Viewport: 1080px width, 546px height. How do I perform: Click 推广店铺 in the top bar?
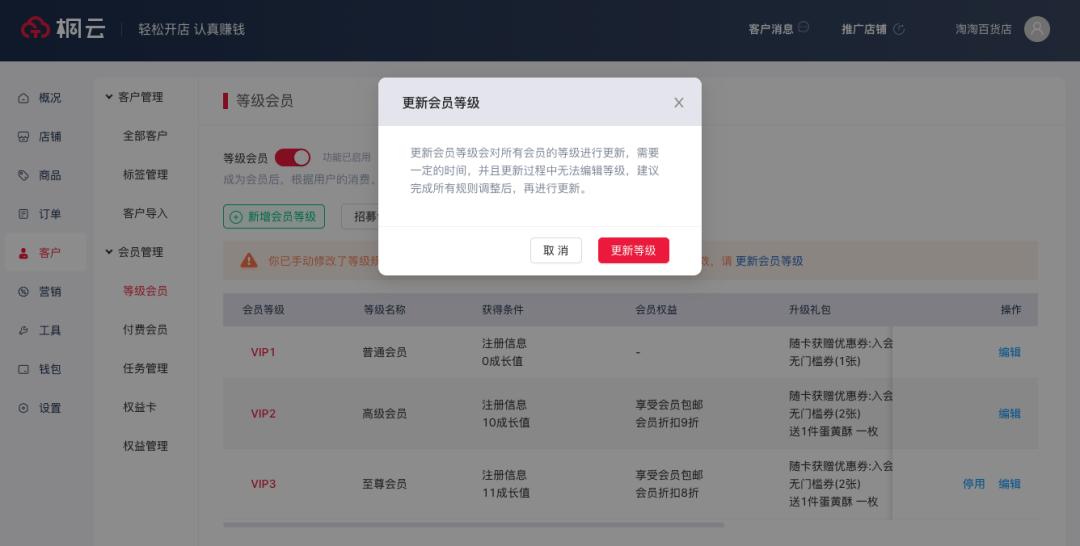point(864,29)
